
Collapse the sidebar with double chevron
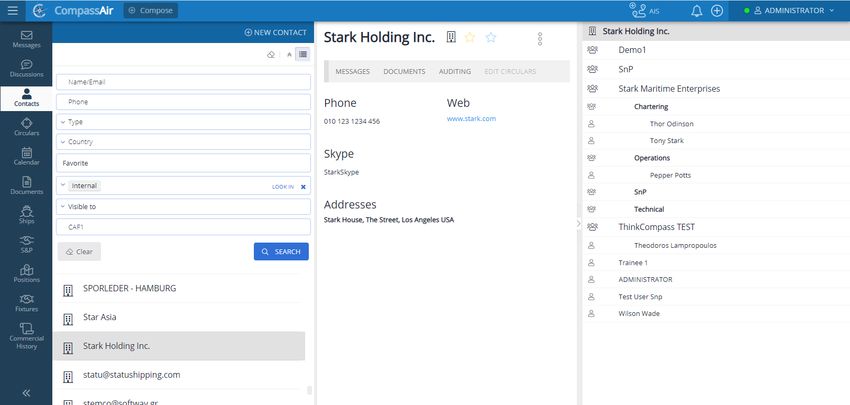tap(26, 393)
